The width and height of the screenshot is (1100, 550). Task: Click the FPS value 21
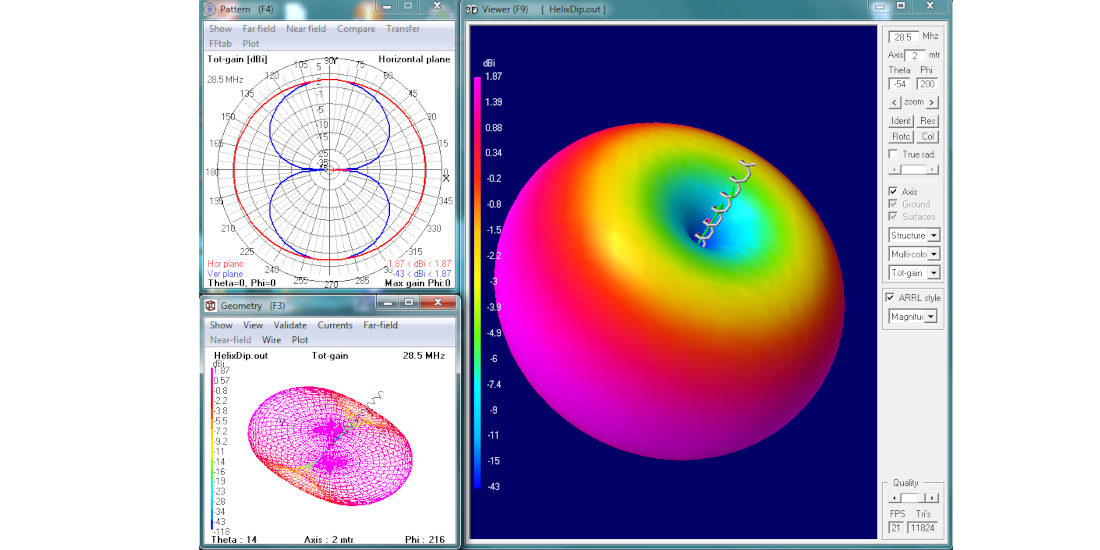(x=897, y=528)
